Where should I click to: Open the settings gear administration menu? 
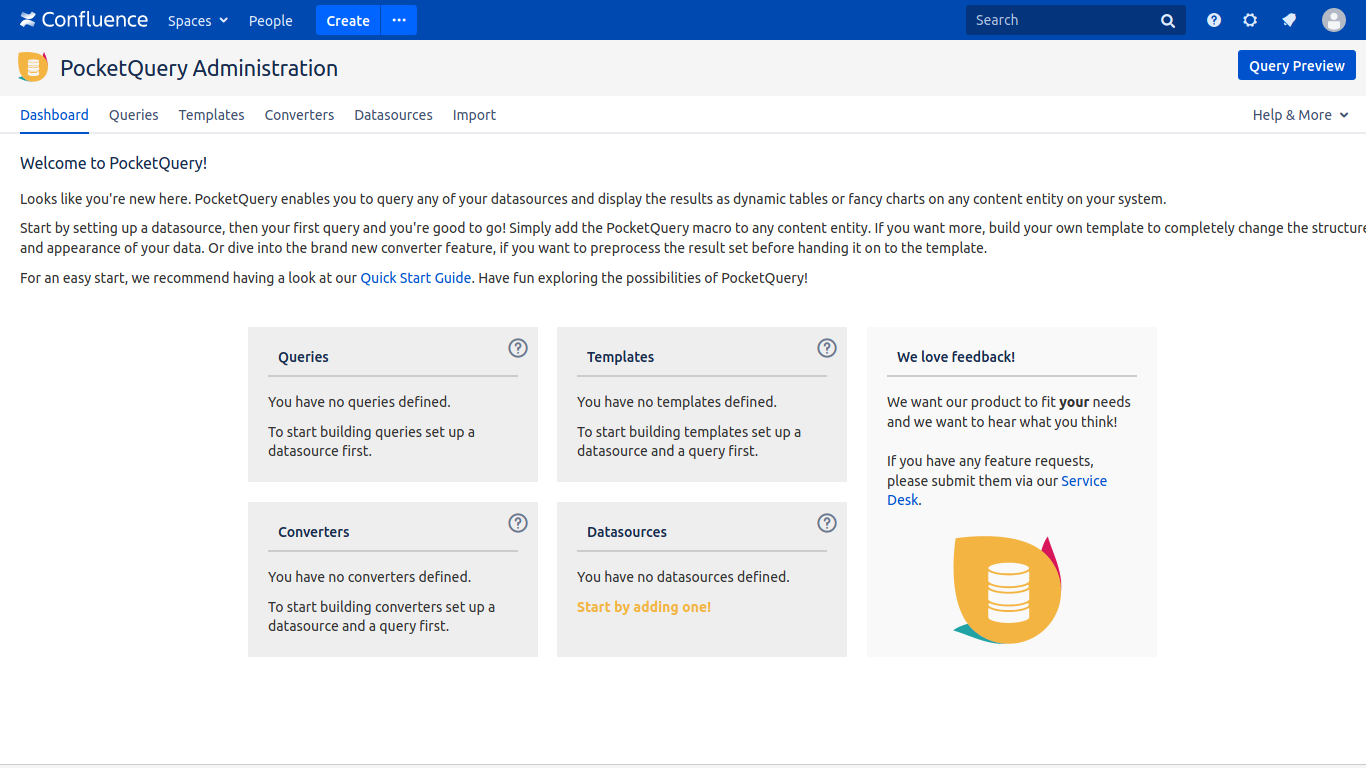point(1250,20)
